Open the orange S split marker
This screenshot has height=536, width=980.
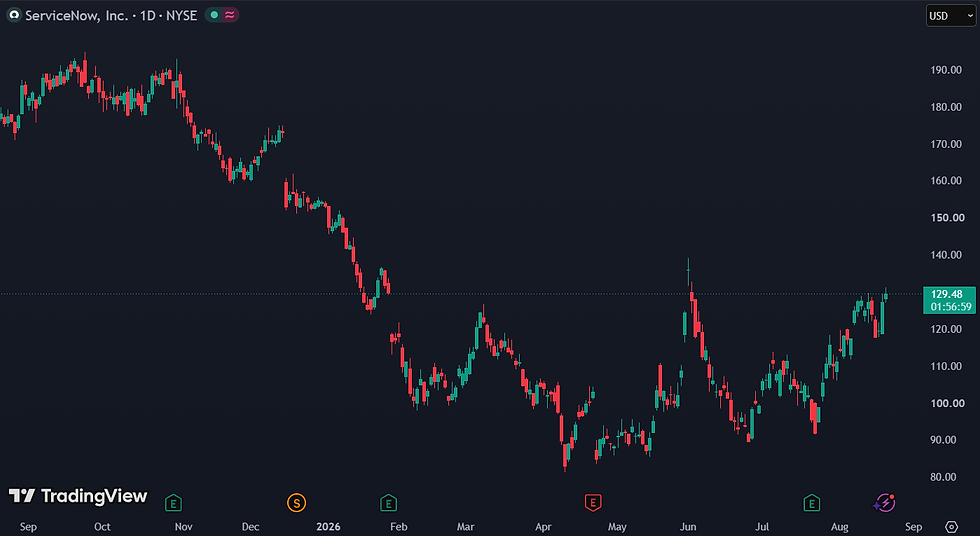[x=296, y=502]
